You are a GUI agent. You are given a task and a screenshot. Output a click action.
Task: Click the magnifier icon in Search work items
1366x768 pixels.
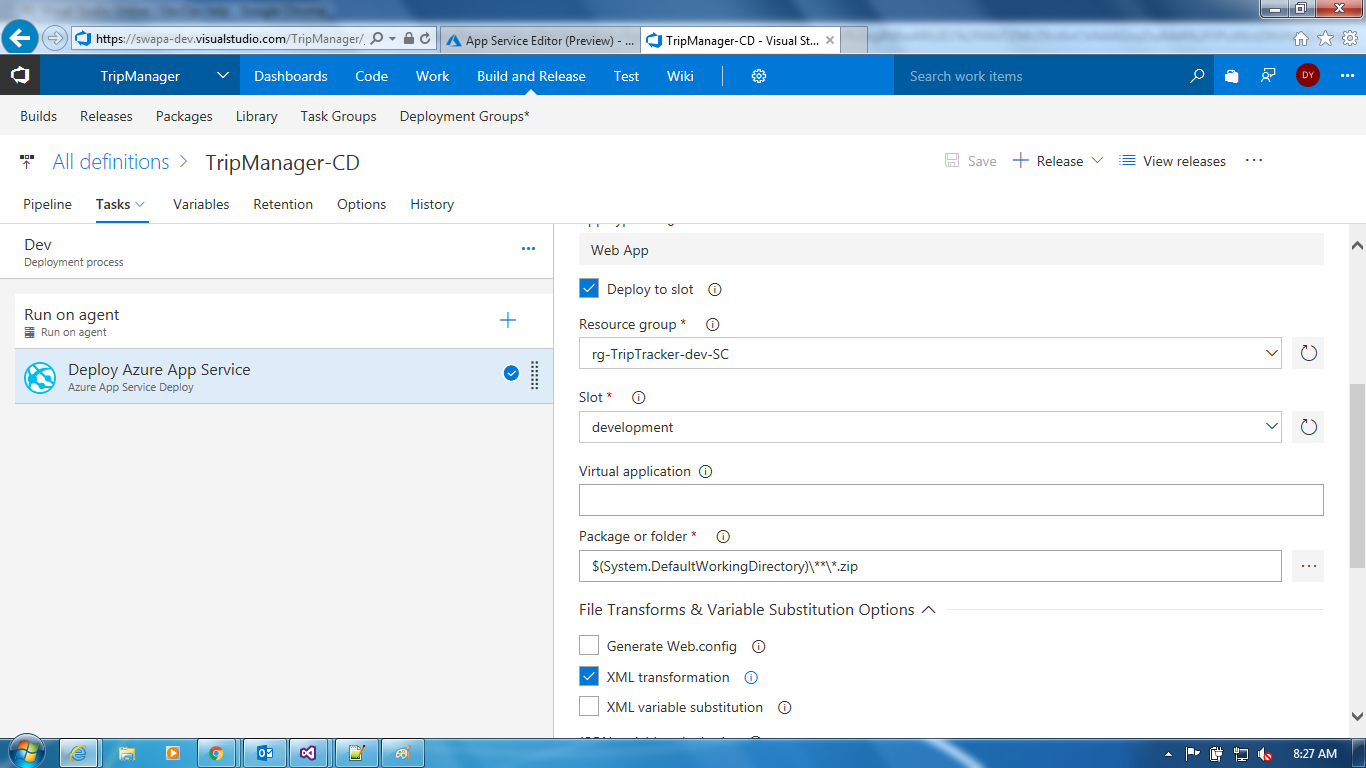pyautogui.click(x=1197, y=76)
